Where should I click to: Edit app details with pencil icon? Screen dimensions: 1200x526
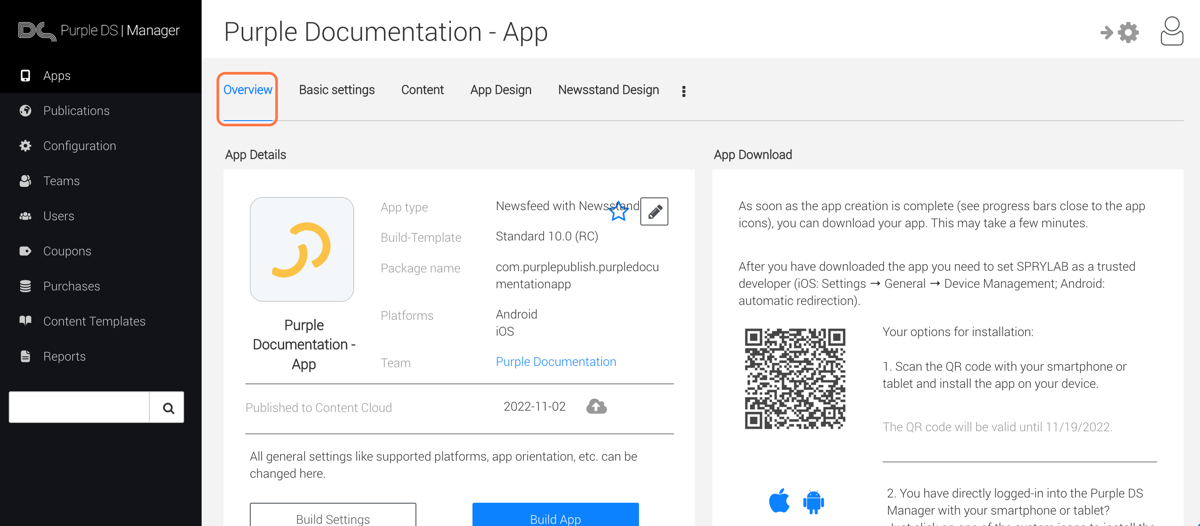pyautogui.click(x=654, y=211)
